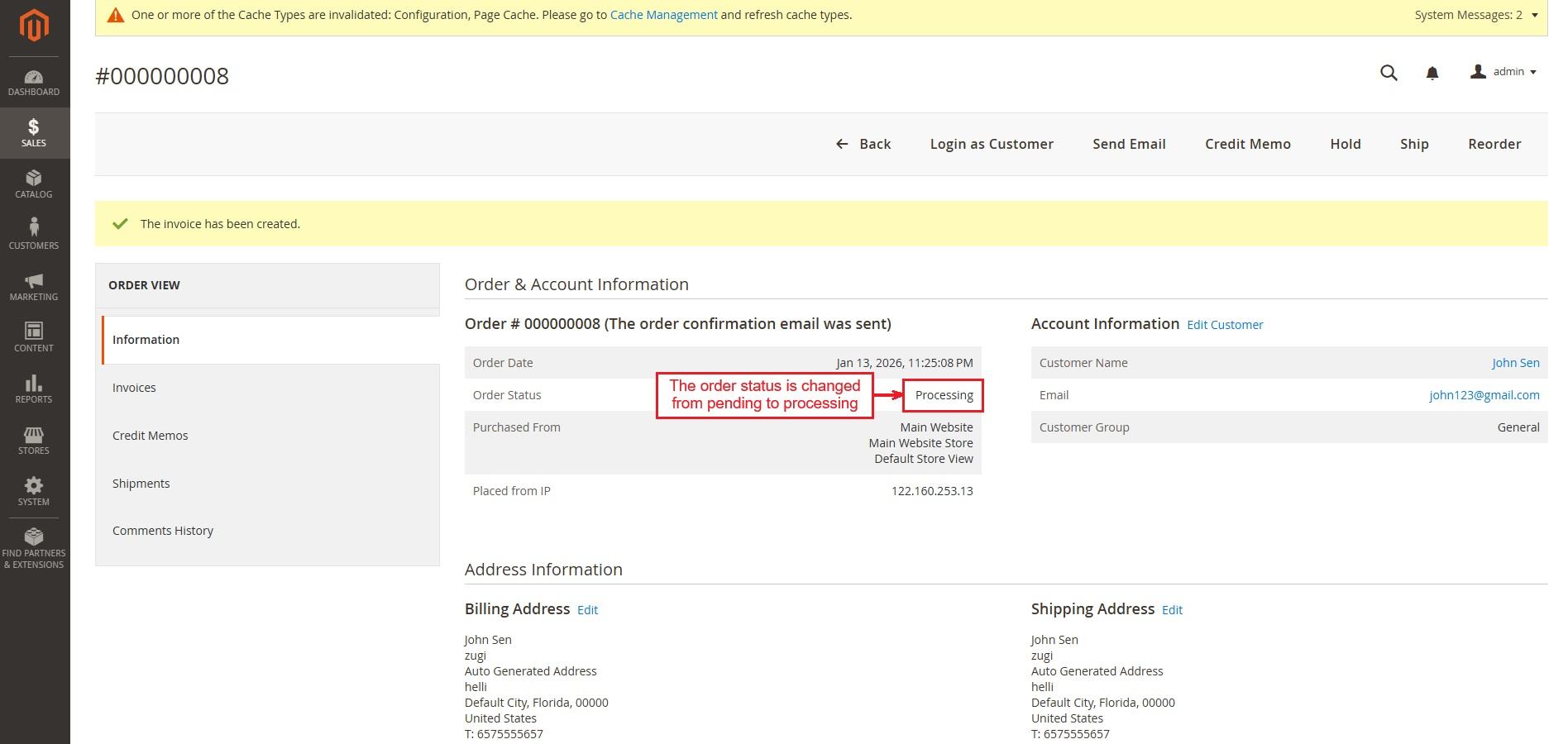Viewport: 1568px width, 744px height.
Task: Expand the System Messages dropdown
Action: click(1475, 15)
